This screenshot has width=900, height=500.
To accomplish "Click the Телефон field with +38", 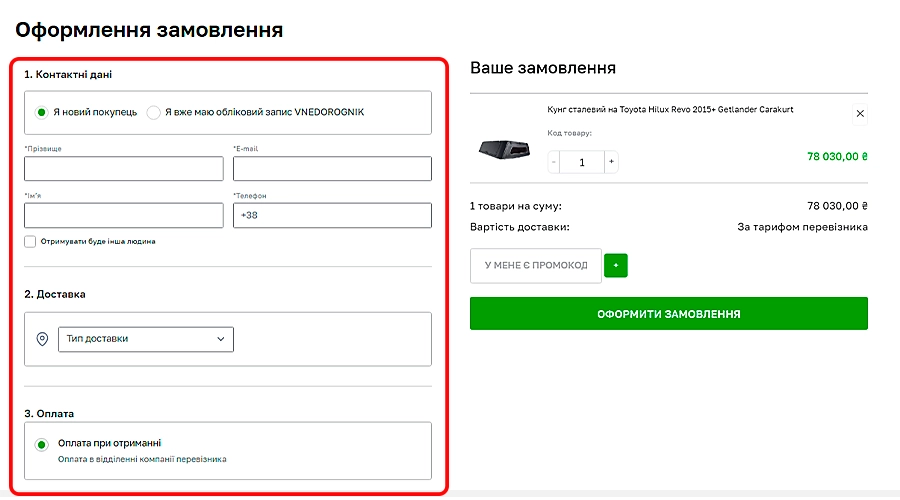I will pos(332,215).
